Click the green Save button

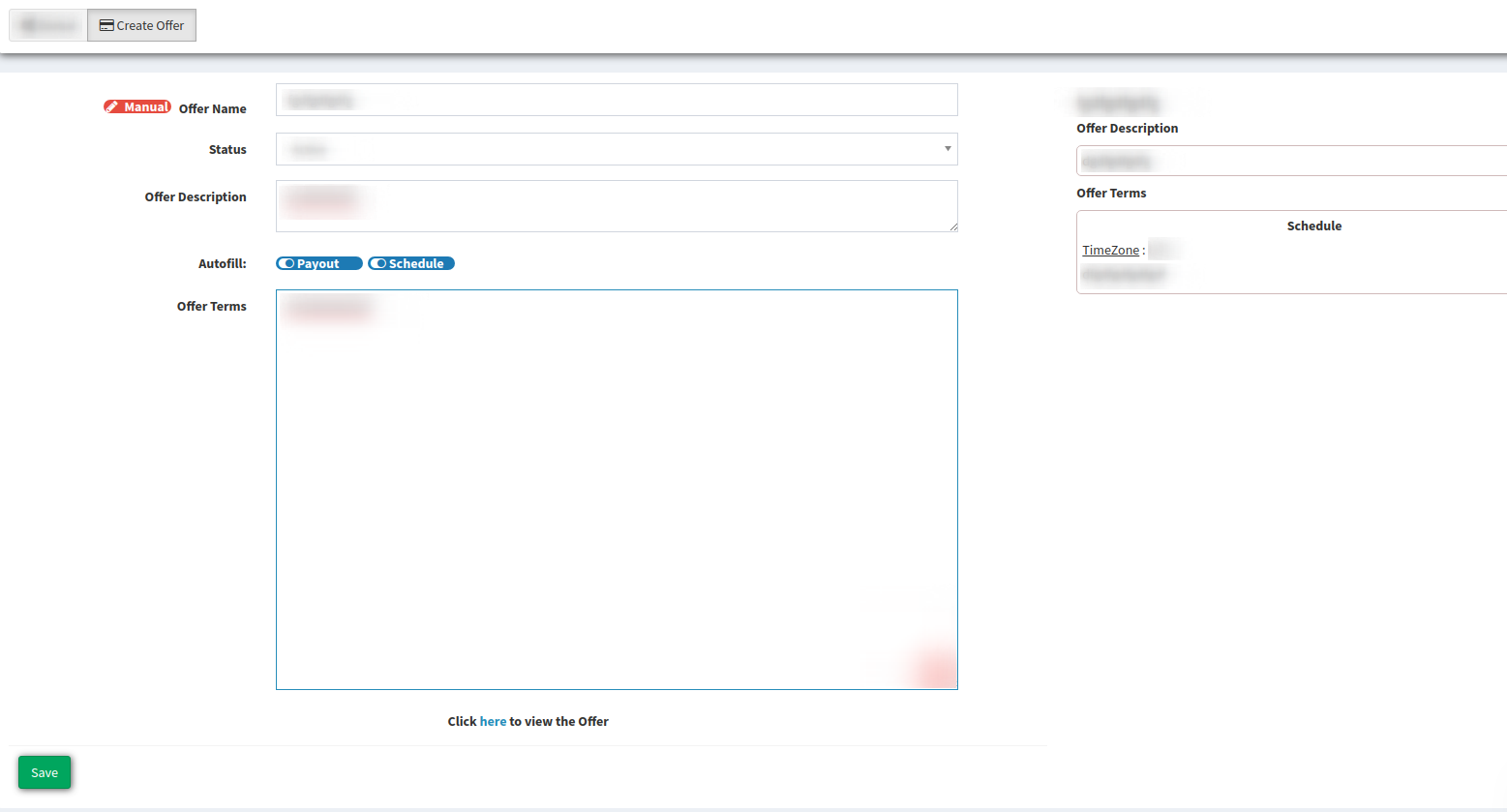click(45, 772)
